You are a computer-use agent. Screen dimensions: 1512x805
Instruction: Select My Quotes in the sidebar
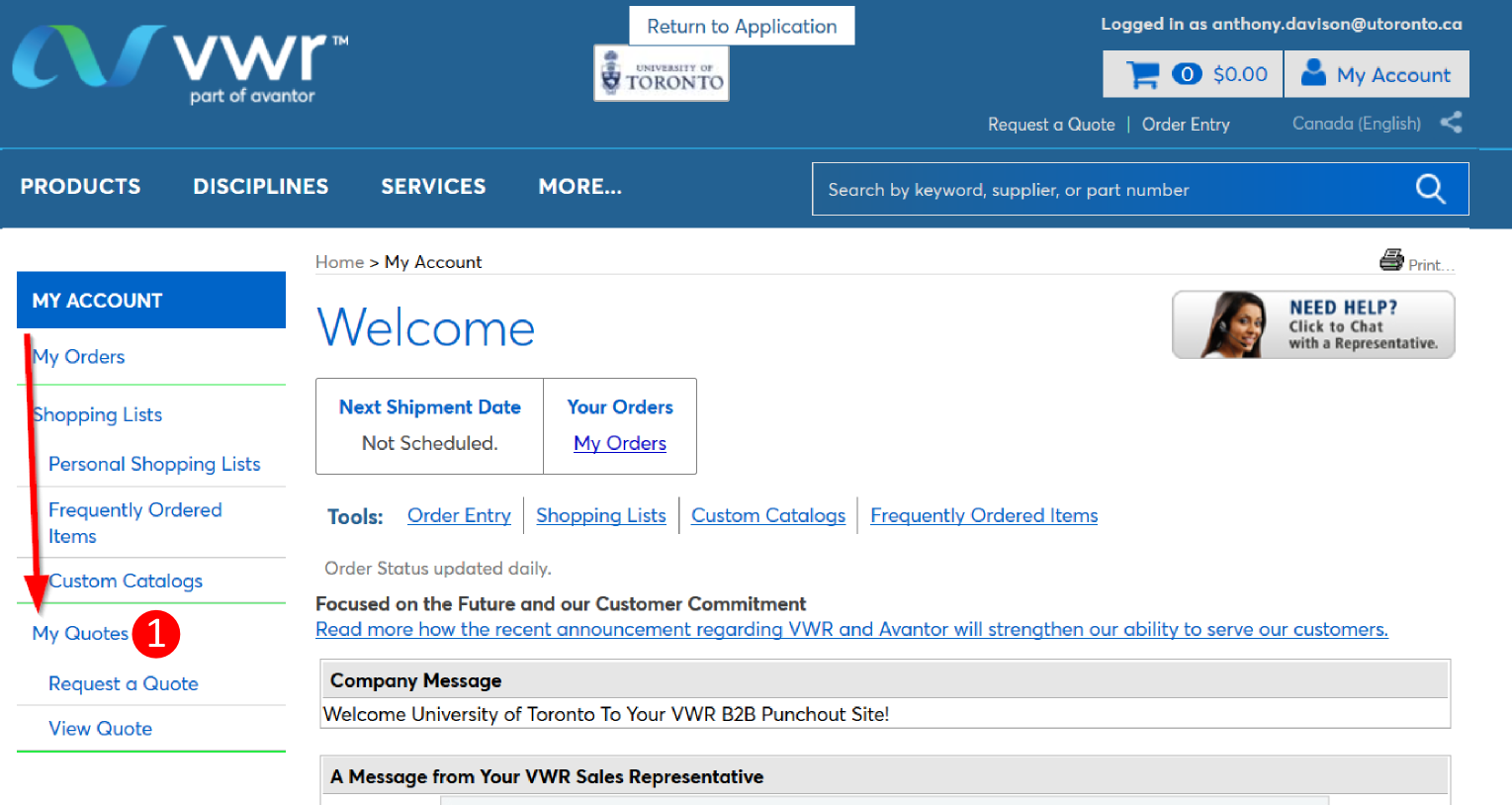(x=80, y=633)
